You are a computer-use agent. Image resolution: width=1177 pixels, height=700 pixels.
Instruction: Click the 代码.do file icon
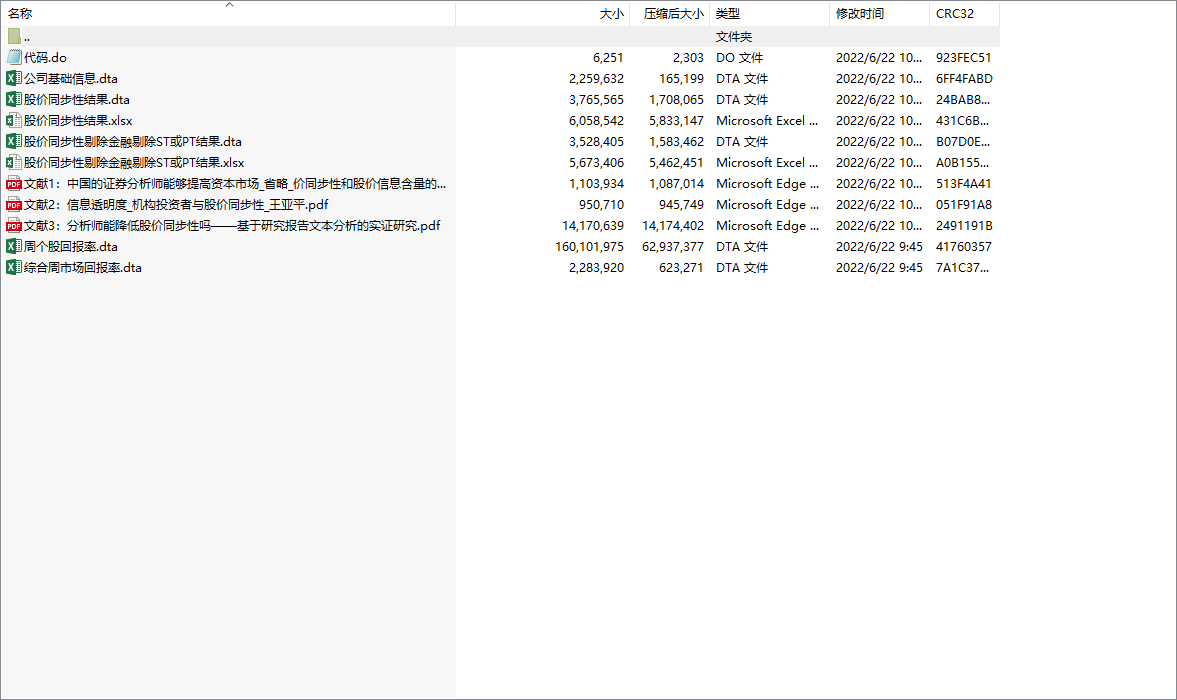click(14, 57)
